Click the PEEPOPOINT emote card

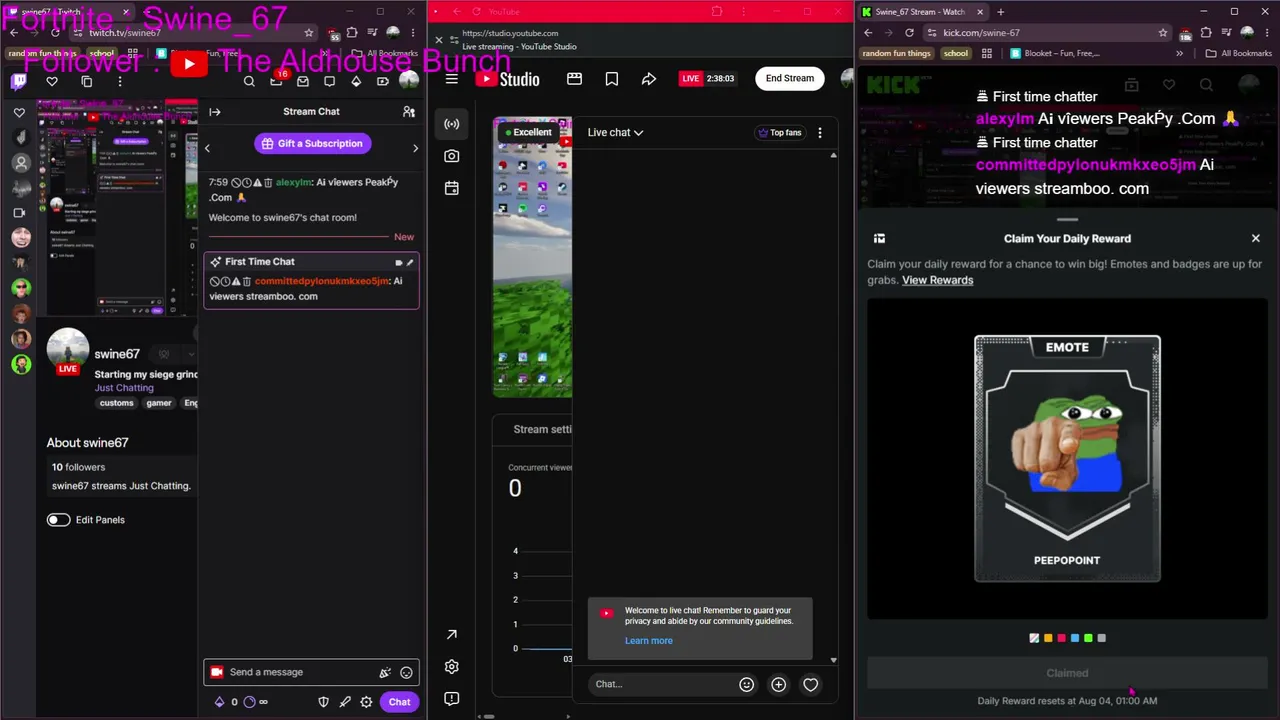1067,458
